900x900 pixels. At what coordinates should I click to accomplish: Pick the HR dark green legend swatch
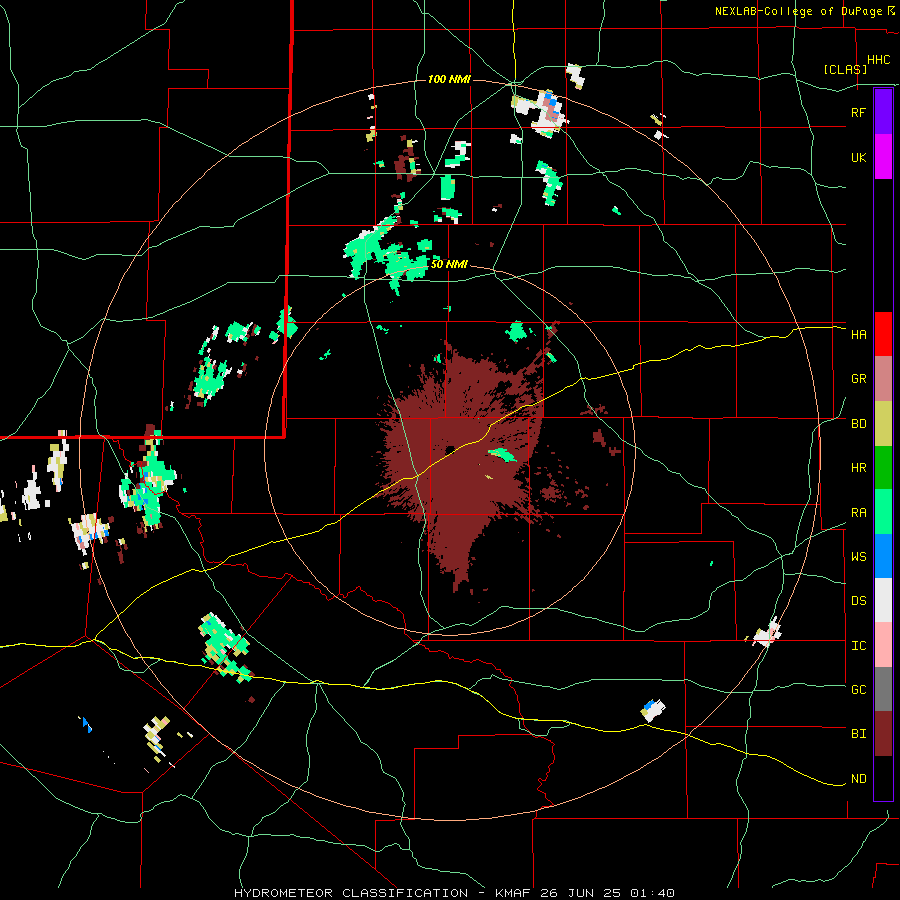pos(883,467)
